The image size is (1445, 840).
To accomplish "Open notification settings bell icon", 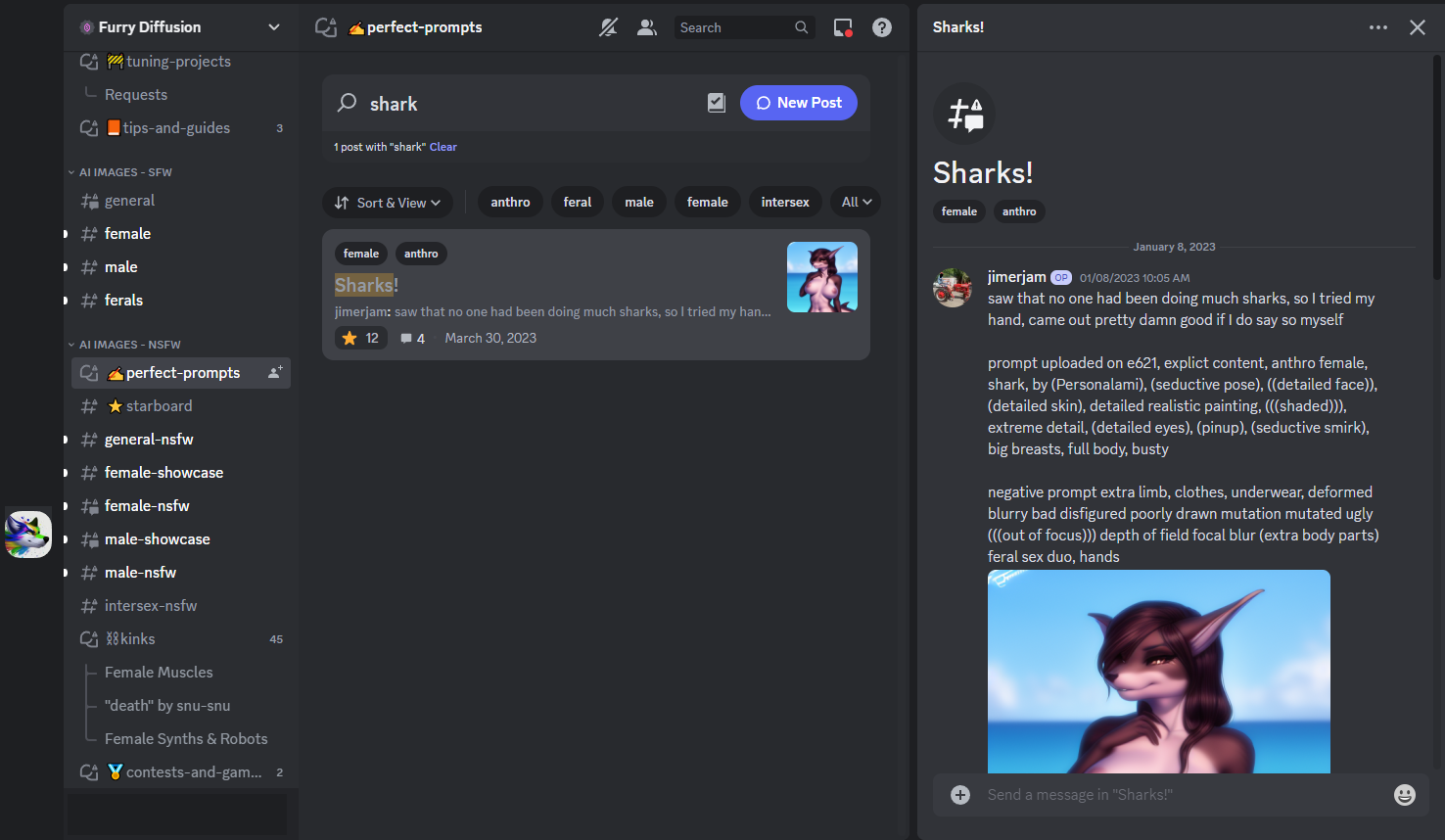I will coord(608,27).
